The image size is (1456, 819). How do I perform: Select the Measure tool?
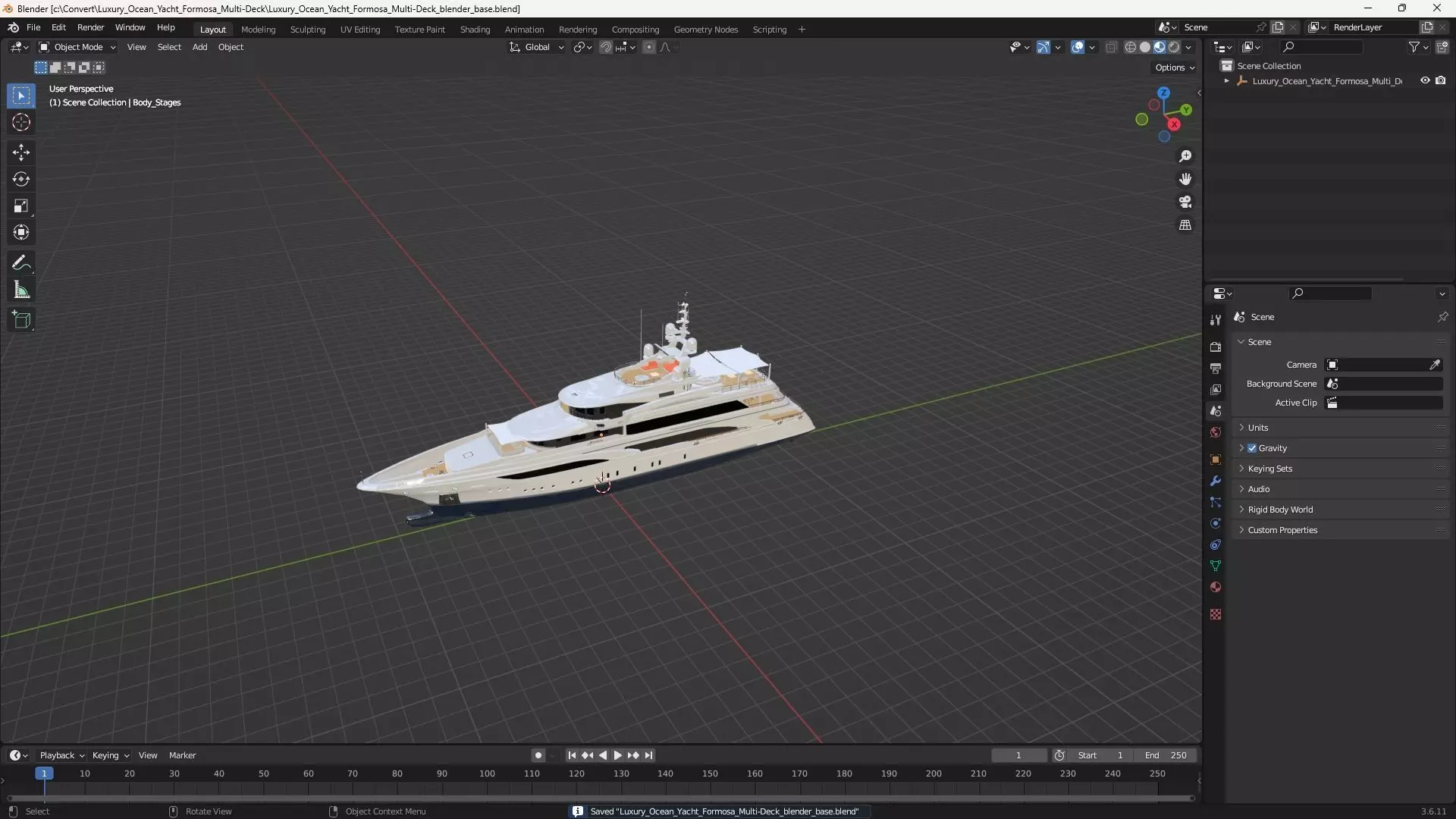(21, 290)
